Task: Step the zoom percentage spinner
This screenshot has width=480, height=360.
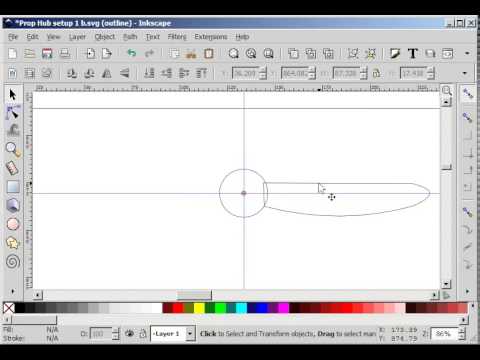Action: pyautogui.click(x=462, y=334)
